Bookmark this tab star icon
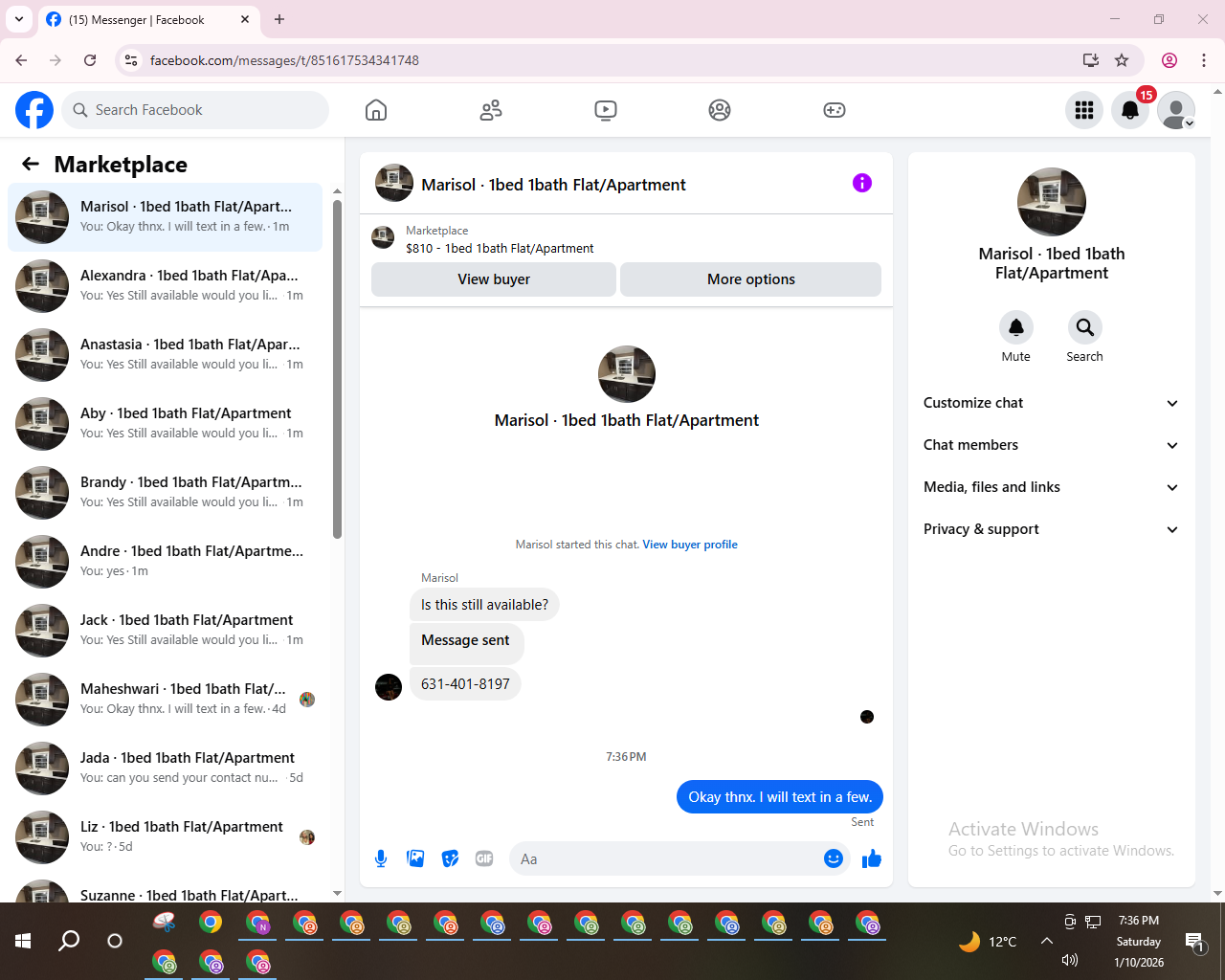 click(x=1122, y=60)
